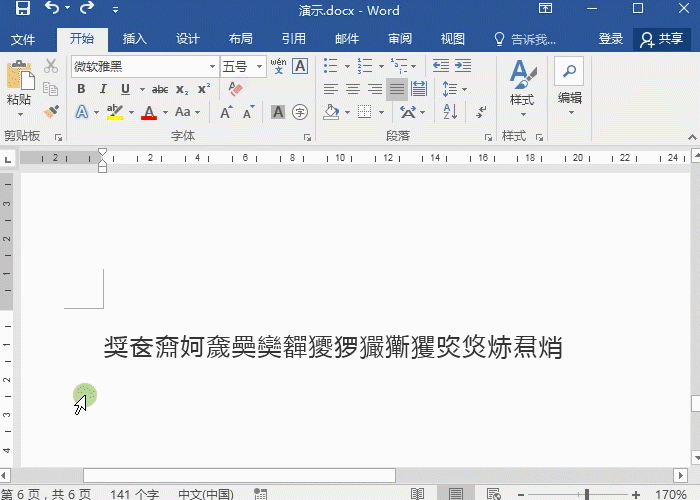The image size is (700, 500).
Task: Toggle justify alignment
Action: point(396,89)
